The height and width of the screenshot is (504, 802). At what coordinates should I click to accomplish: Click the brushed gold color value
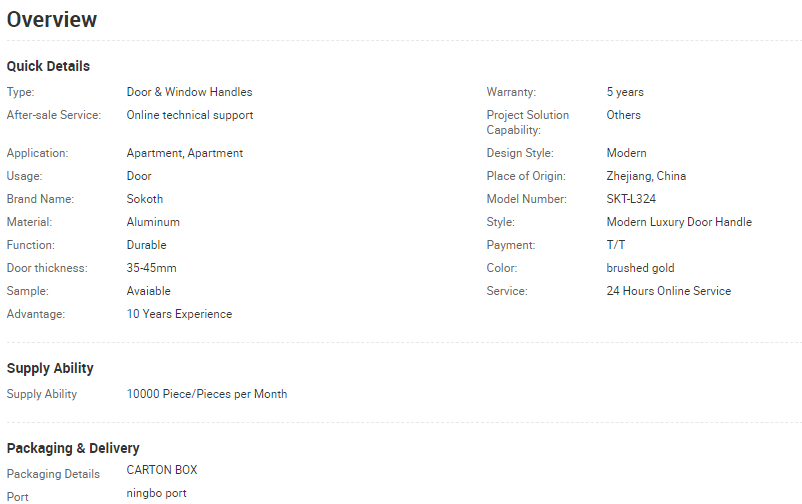(640, 268)
